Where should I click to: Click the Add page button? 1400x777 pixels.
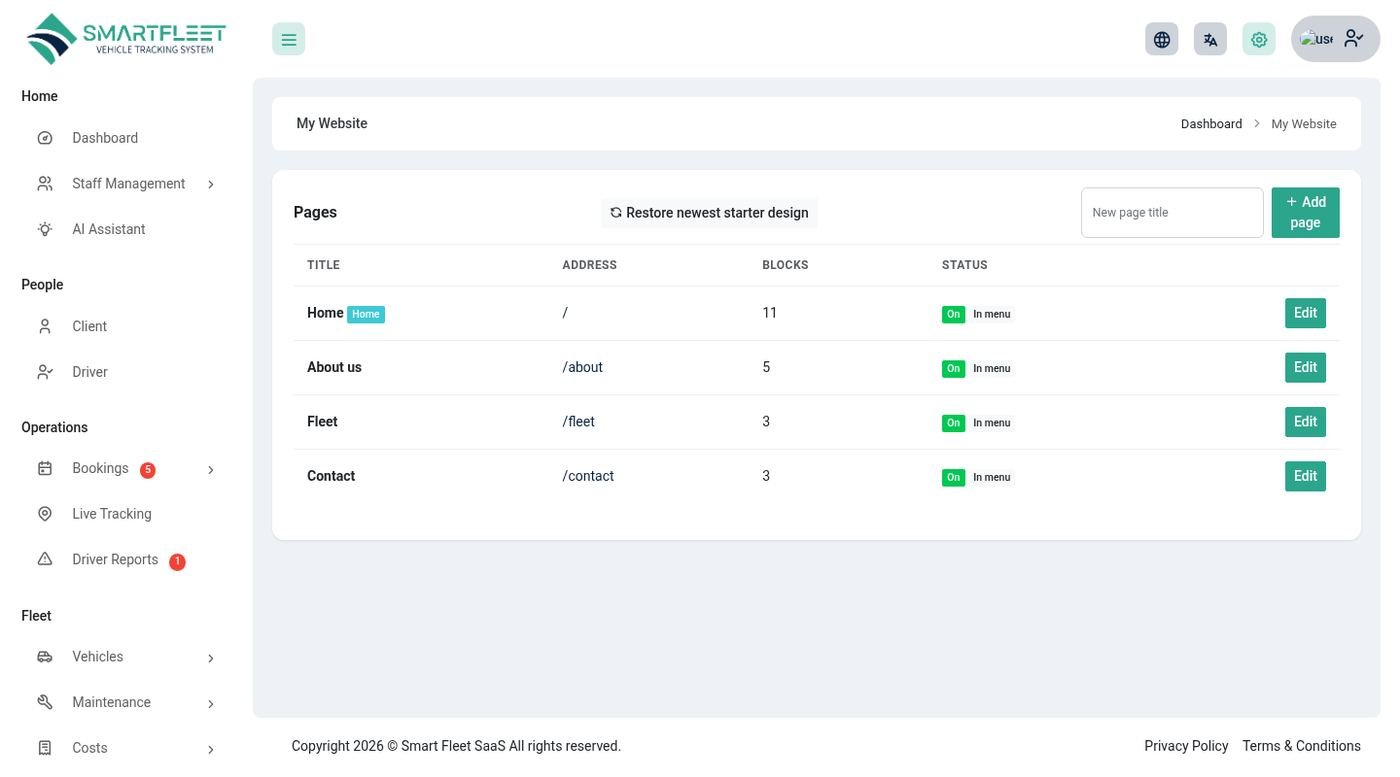click(x=1305, y=212)
